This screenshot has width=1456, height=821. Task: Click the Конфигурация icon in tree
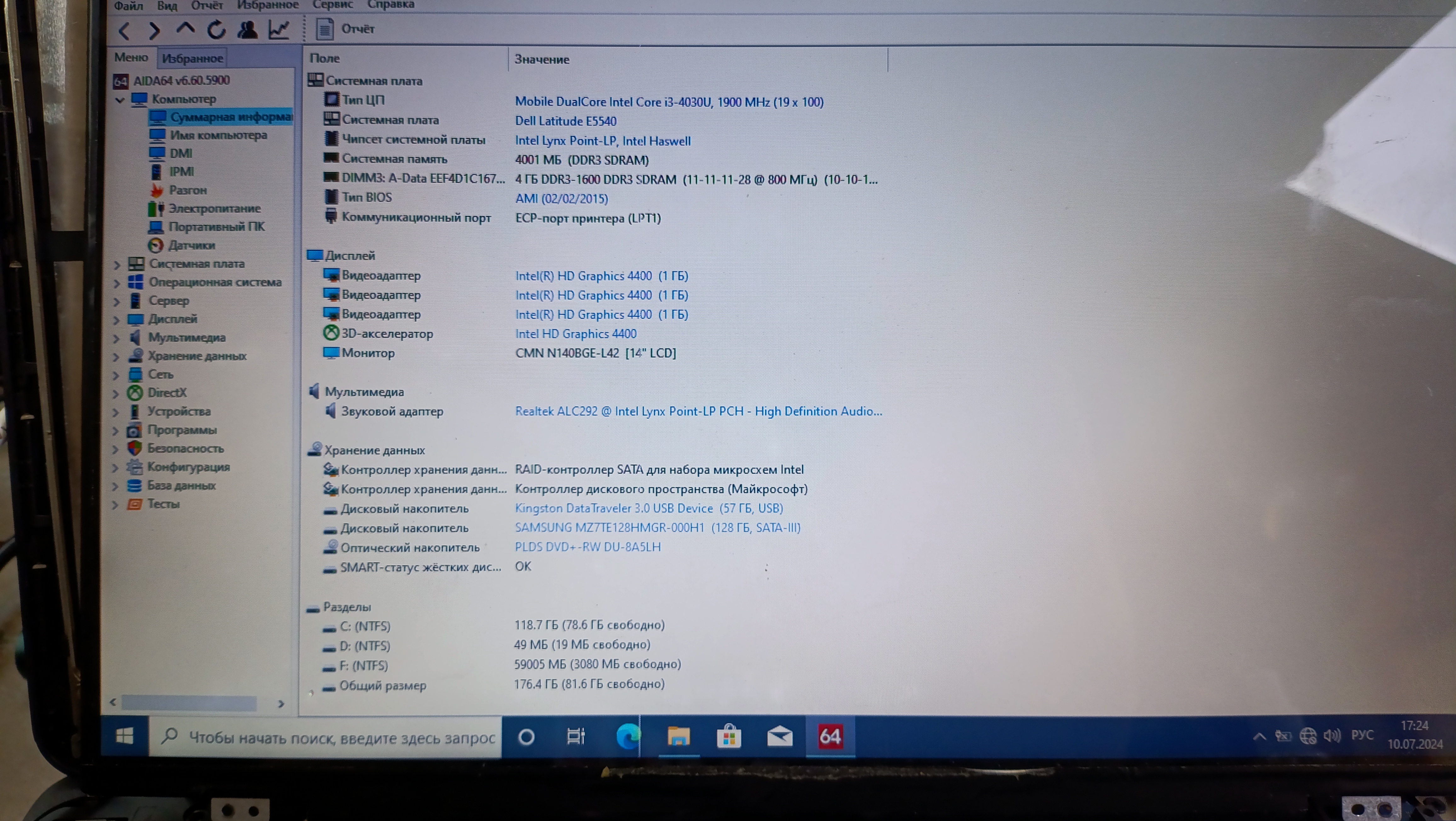pyautogui.click(x=134, y=467)
